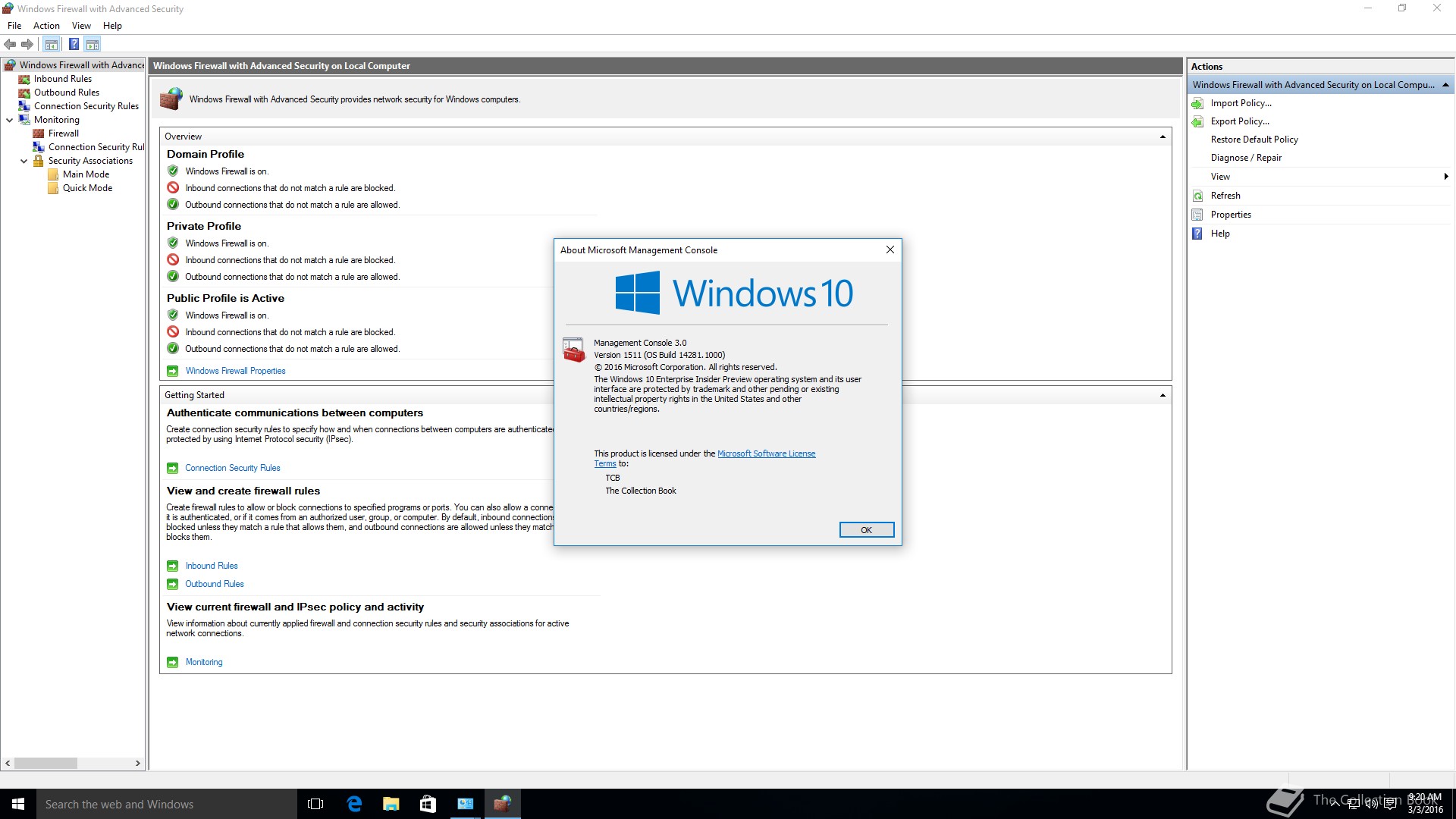Click the console tree horizontal scrollbar
Viewport: 1456px width, 819px height.
point(45,763)
